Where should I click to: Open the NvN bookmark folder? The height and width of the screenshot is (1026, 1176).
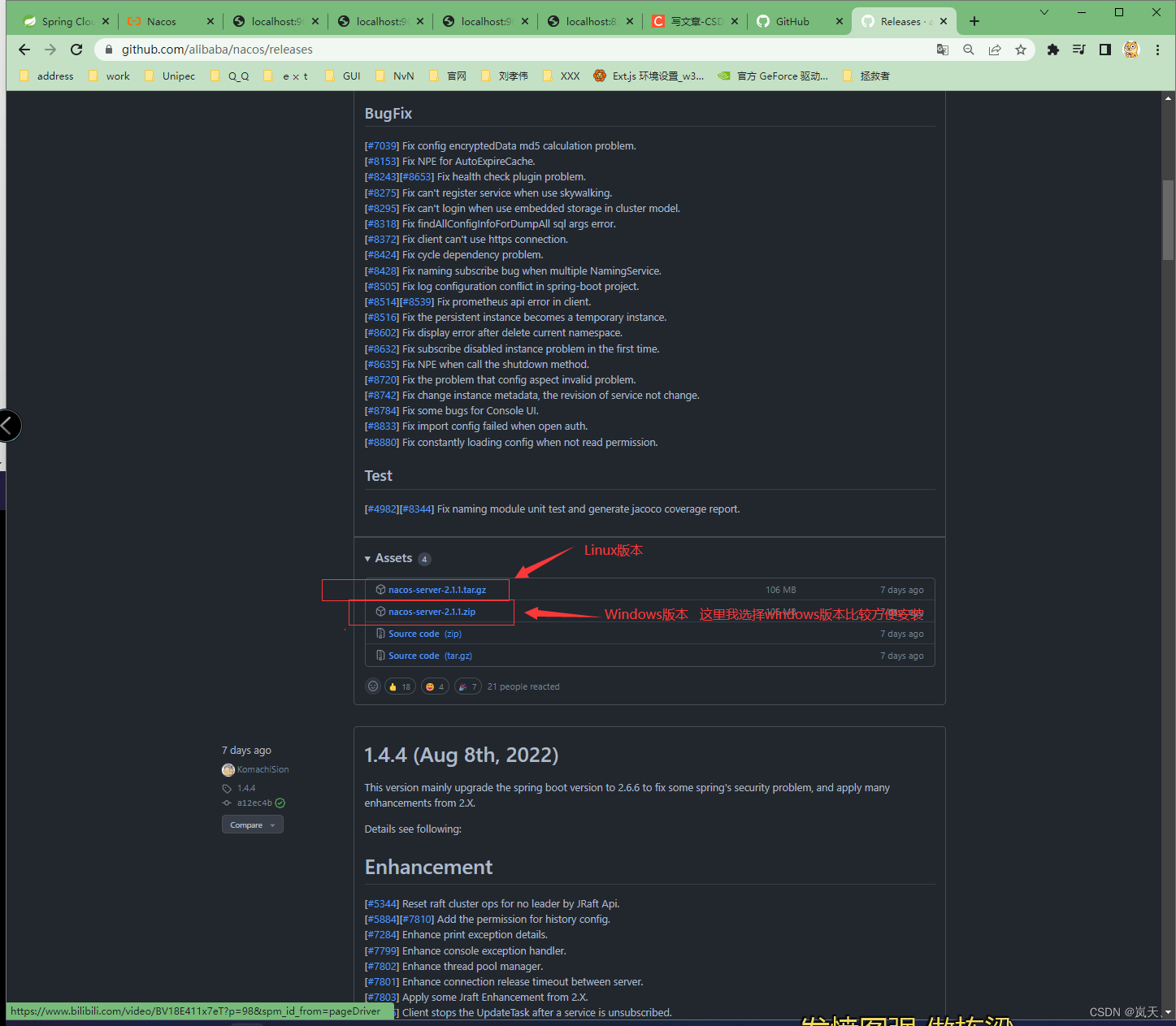[x=395, y=76]
